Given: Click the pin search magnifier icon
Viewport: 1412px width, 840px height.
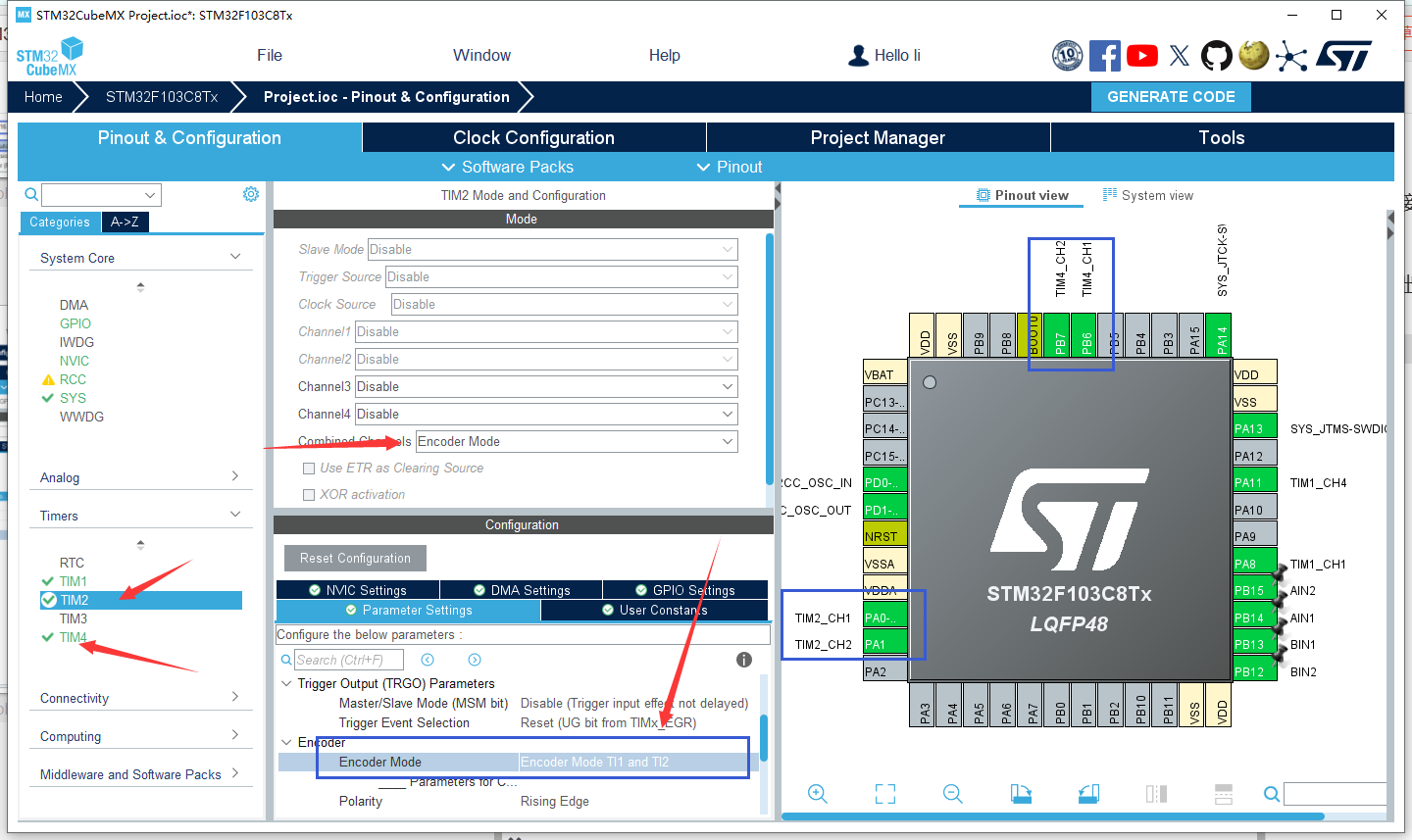Looking at the screenshot, I should 1271,794.
